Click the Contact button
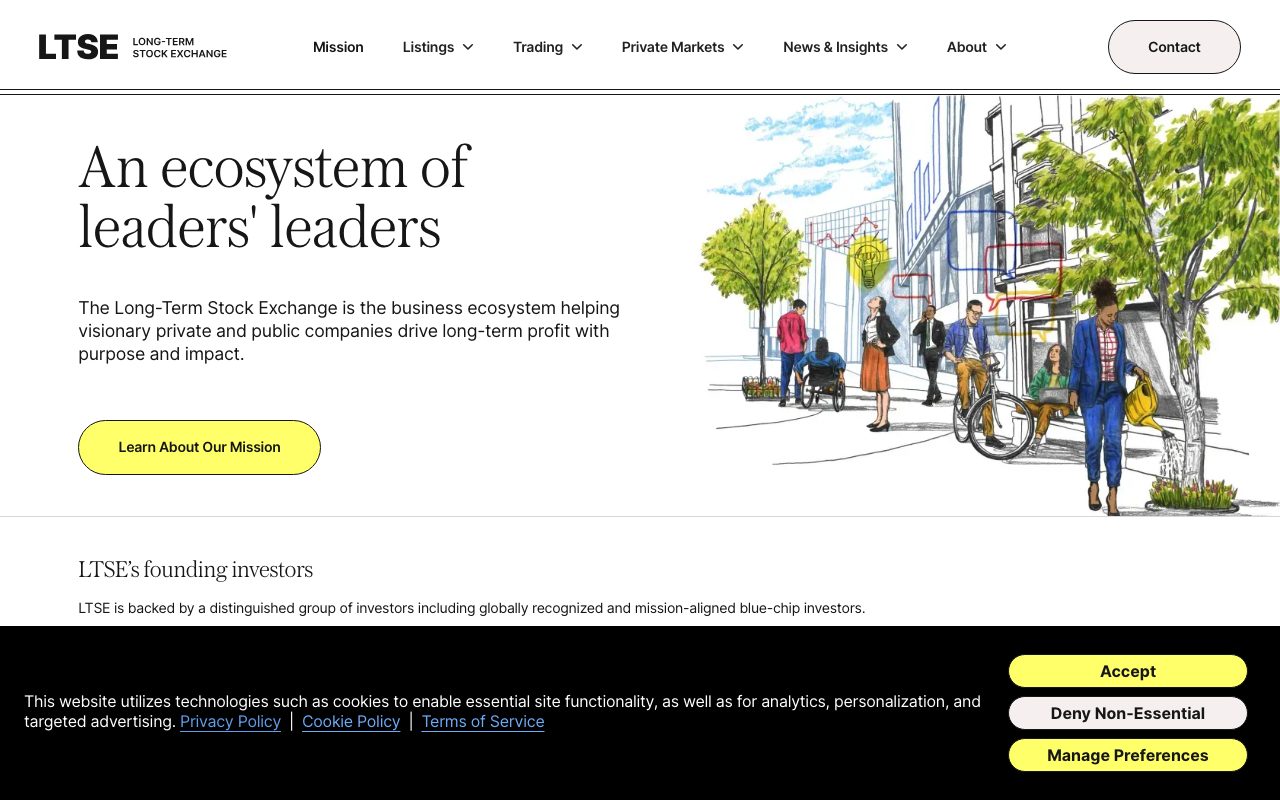Image resolution: width=1280 pixels, height=800 pixels. [1174, 47]
